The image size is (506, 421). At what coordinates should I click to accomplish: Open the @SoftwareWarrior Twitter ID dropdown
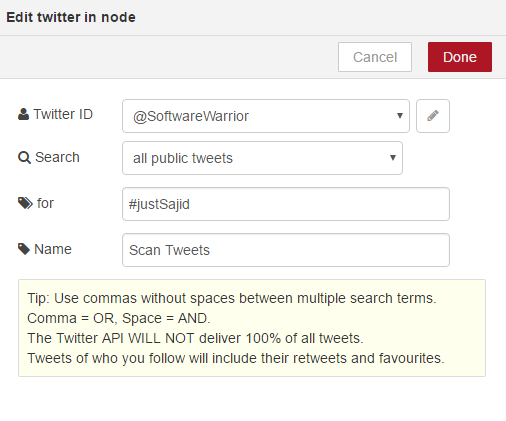[x=266, y=116]
